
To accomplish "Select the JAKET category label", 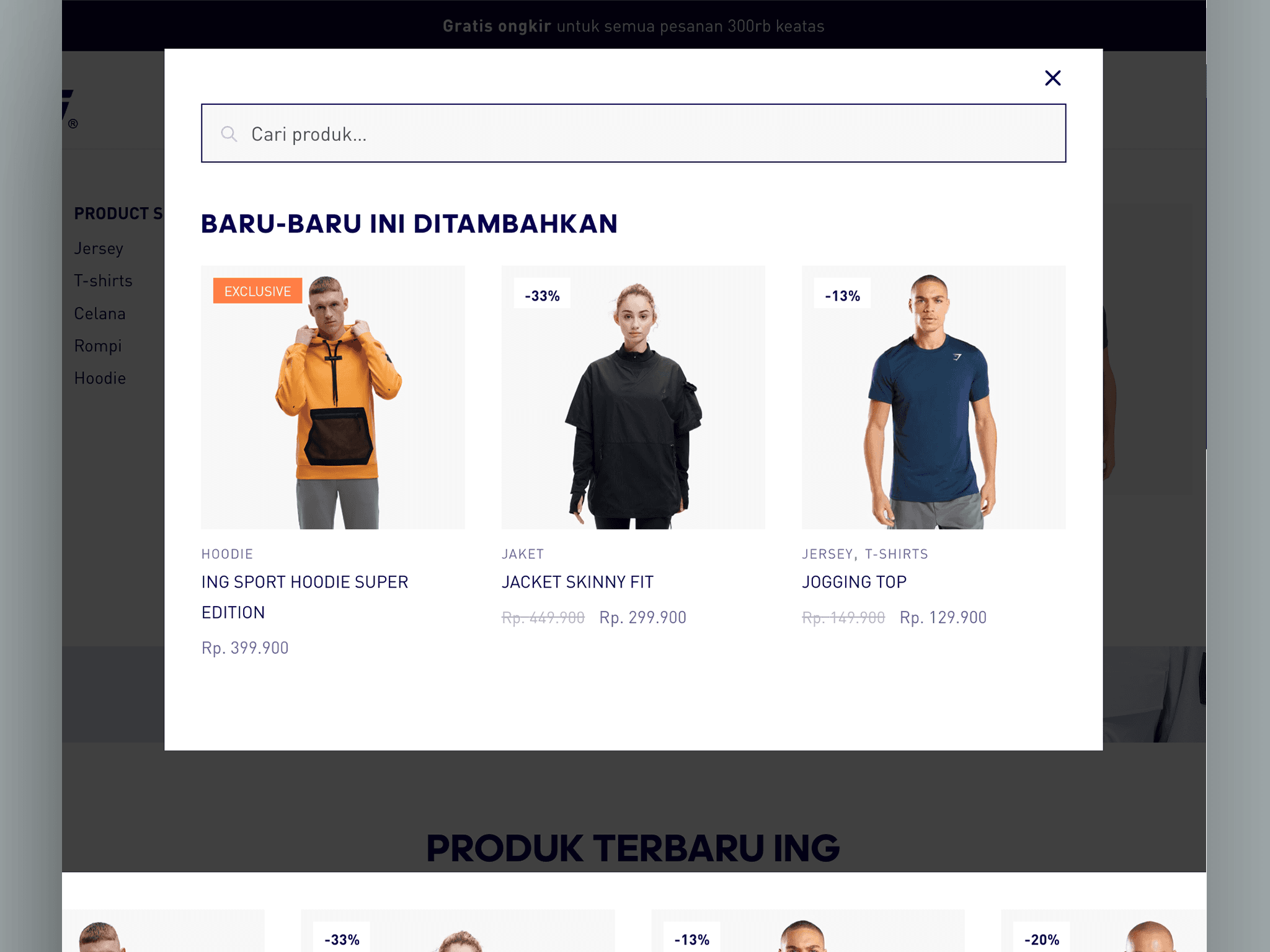I will 523,554.
